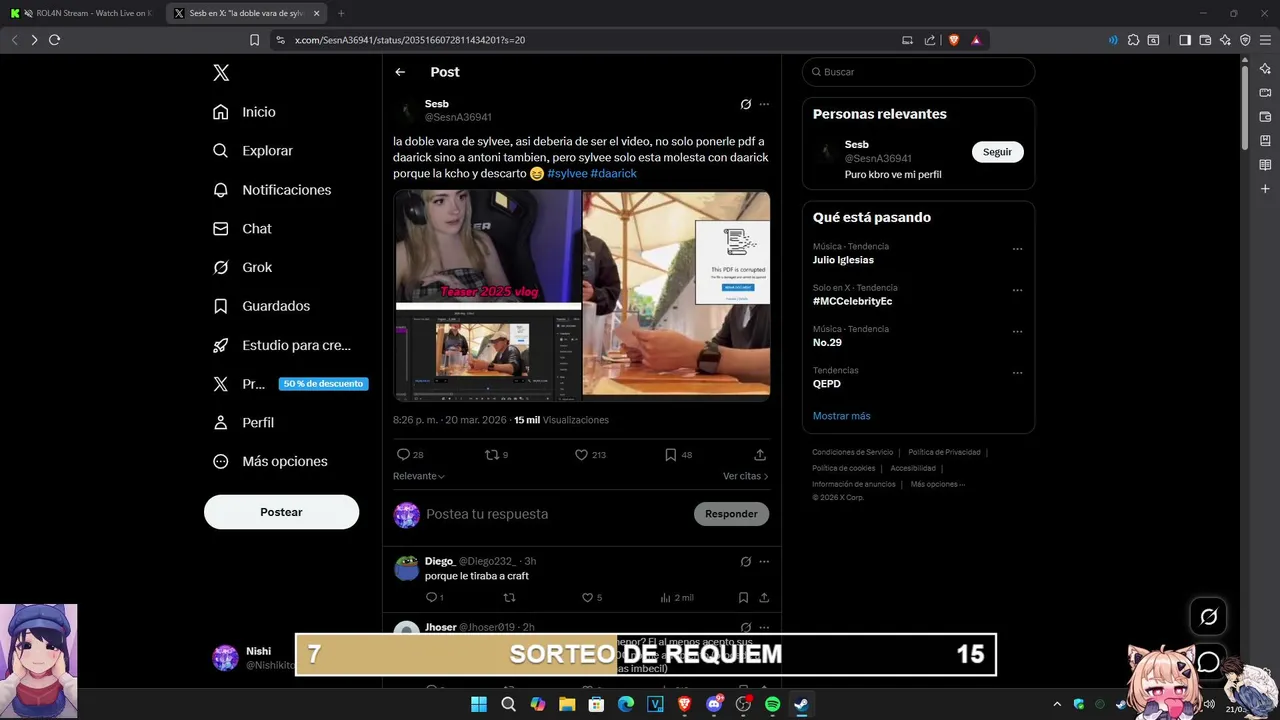Bookmark Diego_'s reply
This screenshot has height=720, width=1280.
743,598
